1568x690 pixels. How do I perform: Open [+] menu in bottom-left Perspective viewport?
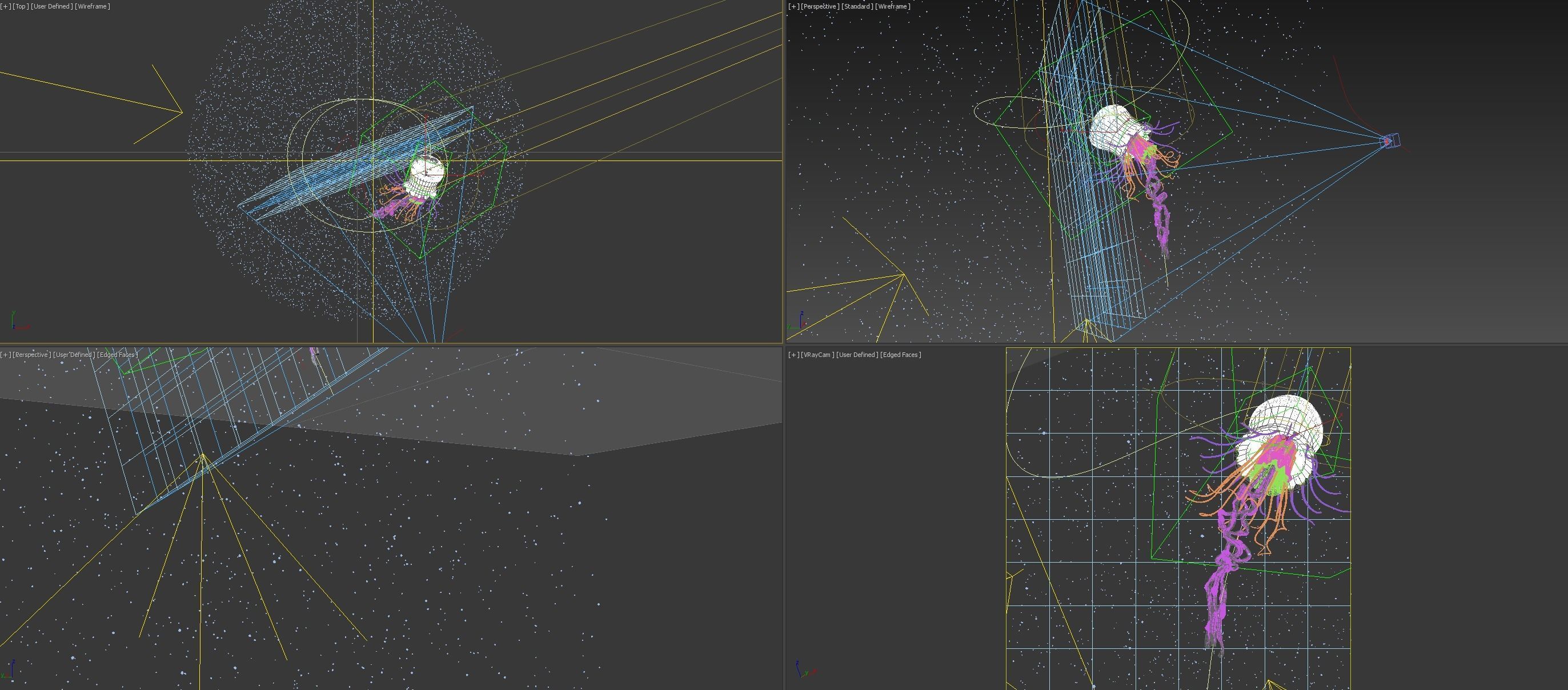tap(6, 355)
